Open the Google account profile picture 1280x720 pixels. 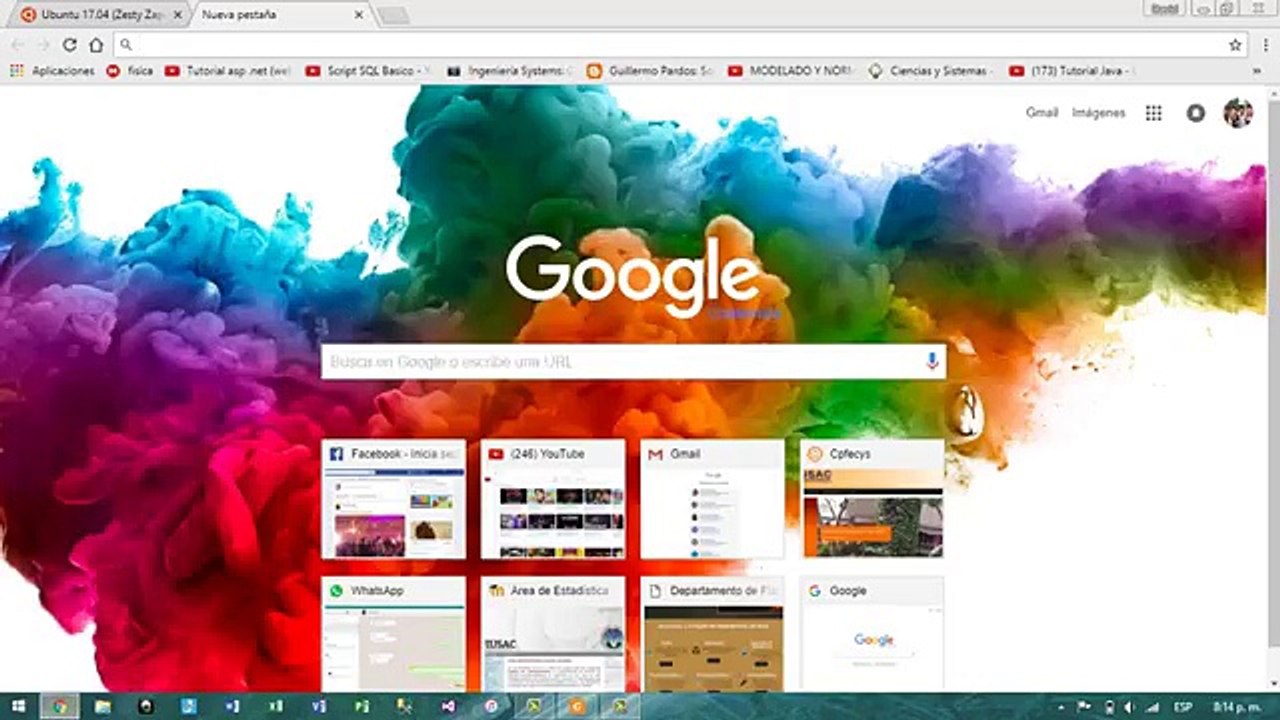(x=1238, y=113)
